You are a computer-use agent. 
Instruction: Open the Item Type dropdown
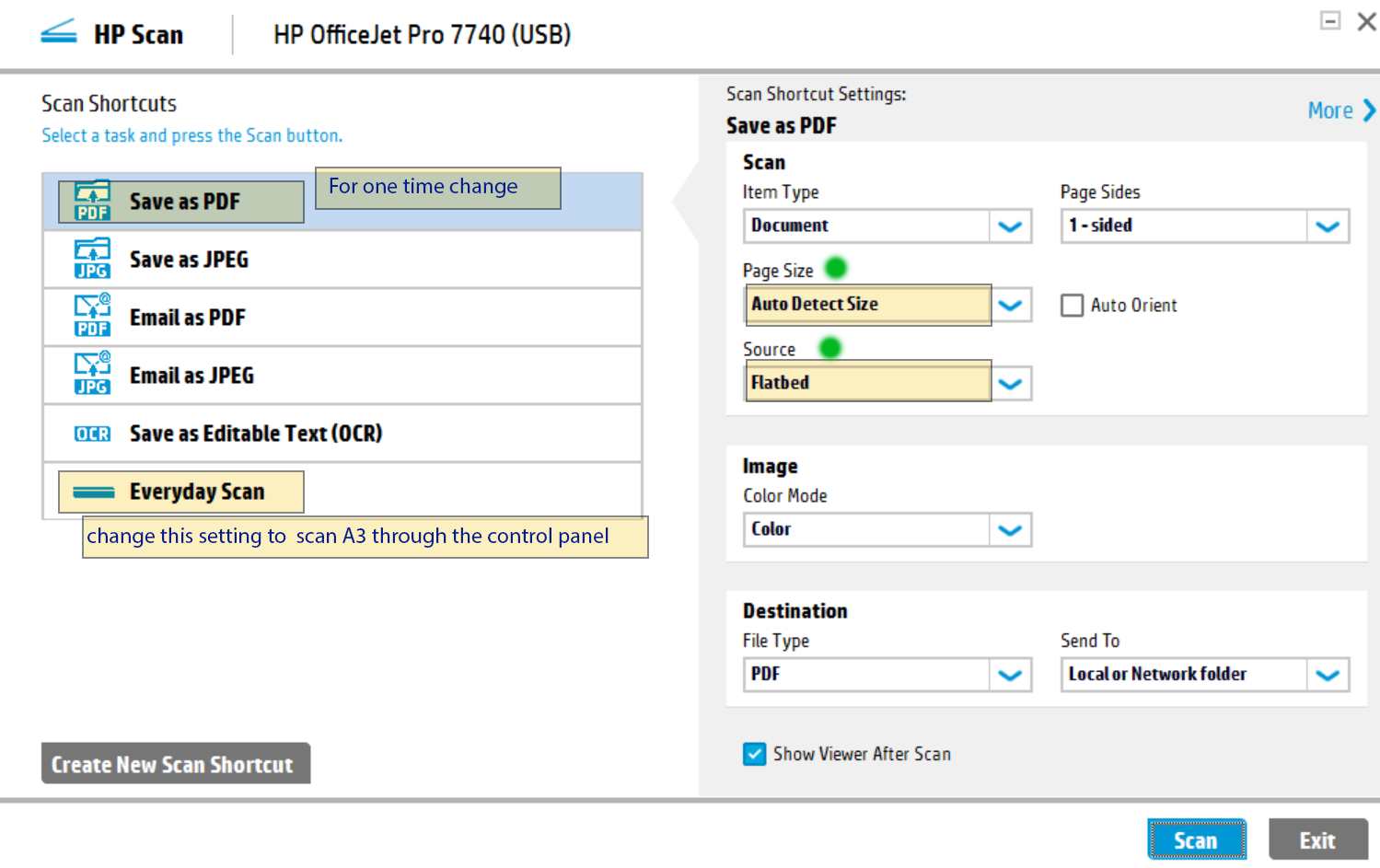1010,226
